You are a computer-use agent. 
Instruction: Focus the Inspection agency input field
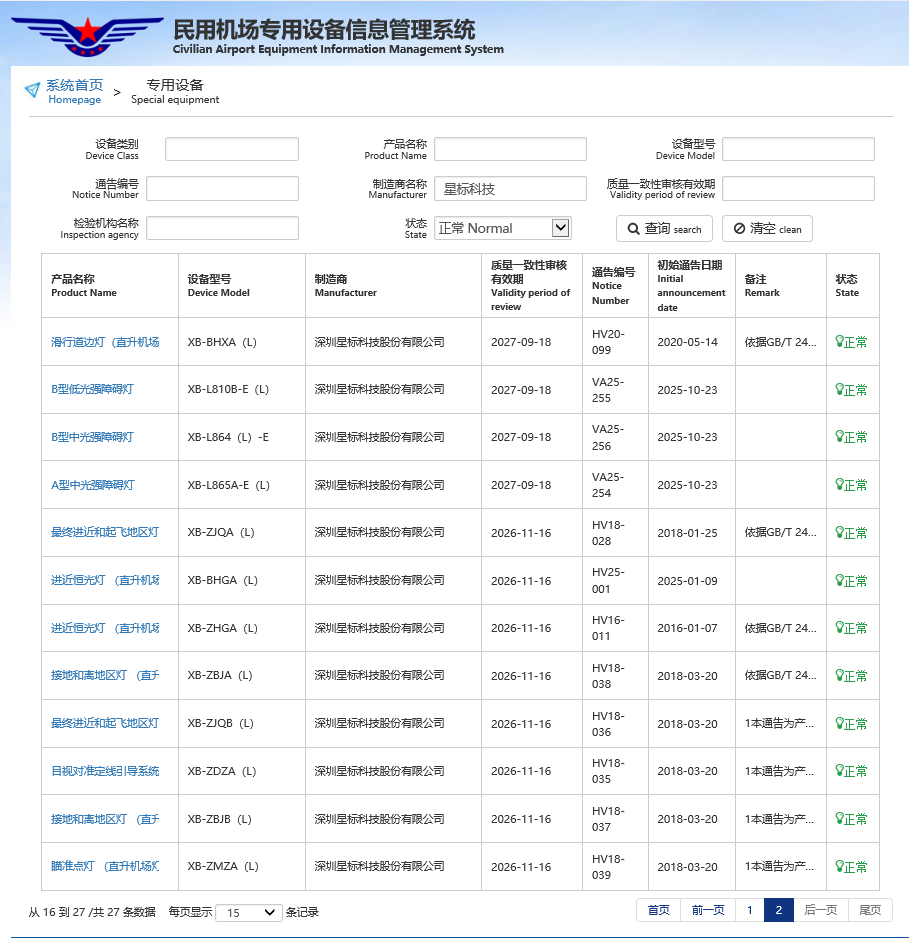coord(222,228)
